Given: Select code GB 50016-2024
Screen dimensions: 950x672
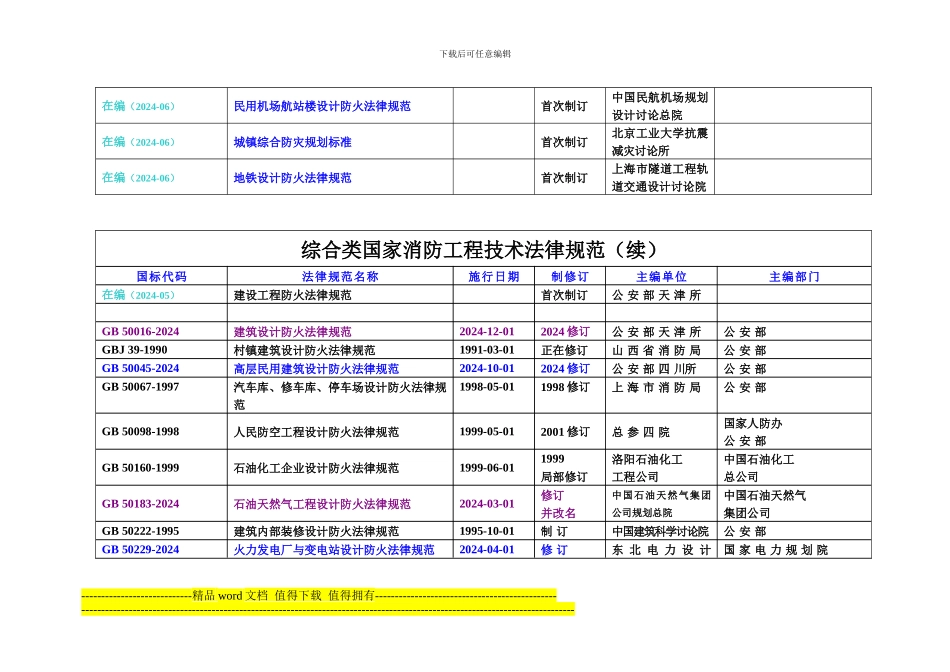Looking at the screenshot, I should pyautogui.click(x=141, y=331).
